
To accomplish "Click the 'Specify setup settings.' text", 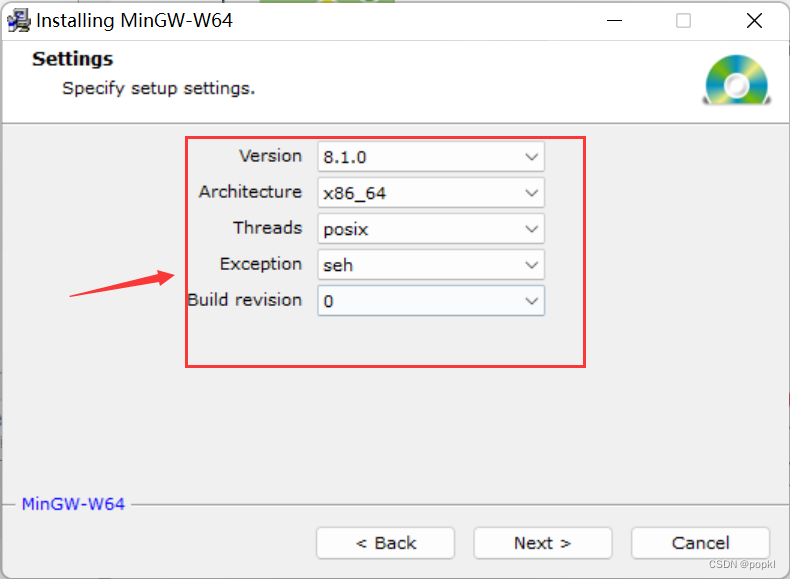I will (159, 89).
